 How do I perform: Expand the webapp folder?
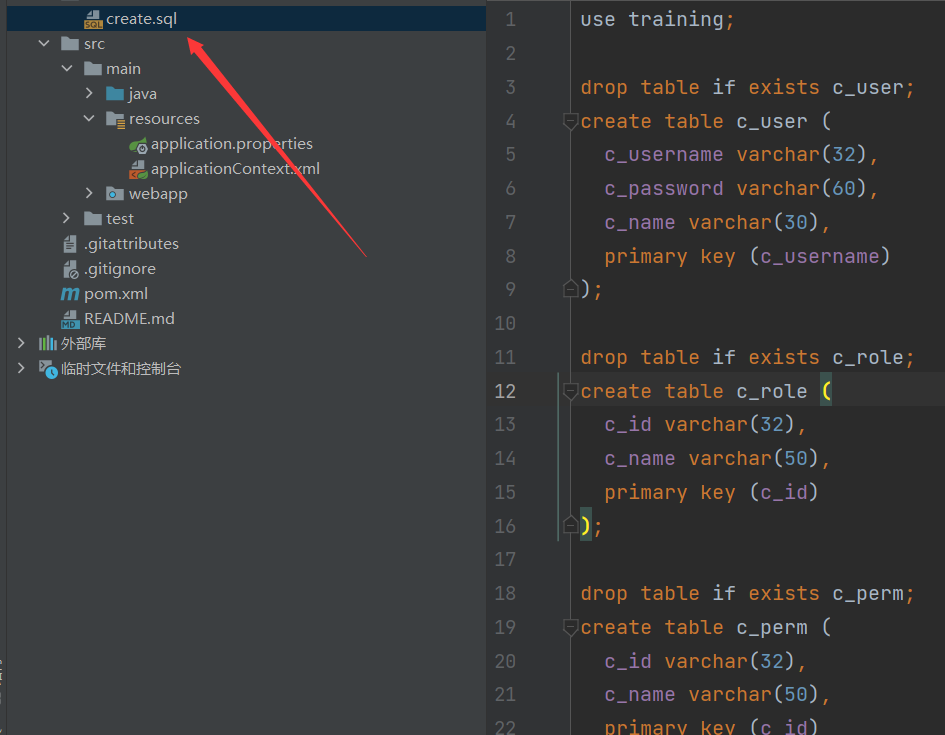[89, 193]
